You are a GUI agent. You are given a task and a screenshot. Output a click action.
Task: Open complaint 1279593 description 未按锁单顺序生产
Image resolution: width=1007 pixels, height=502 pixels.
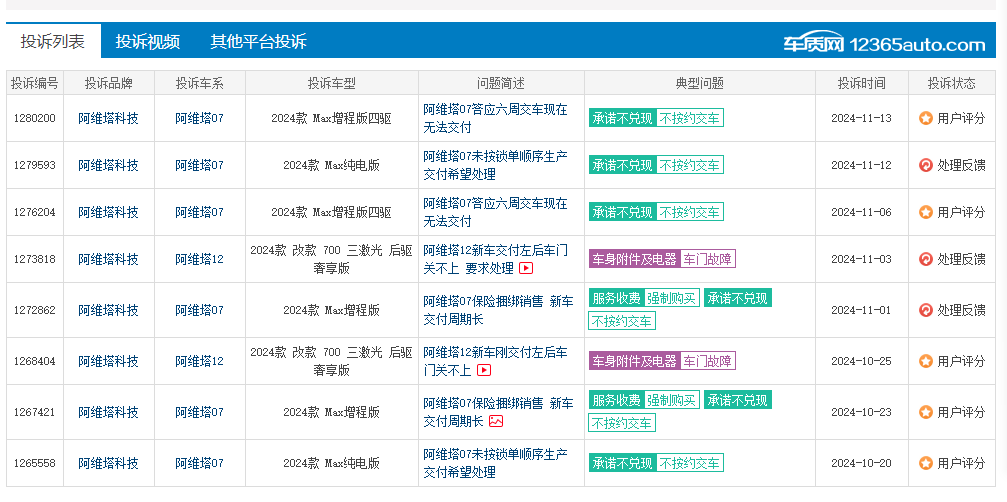click(495, 165)
